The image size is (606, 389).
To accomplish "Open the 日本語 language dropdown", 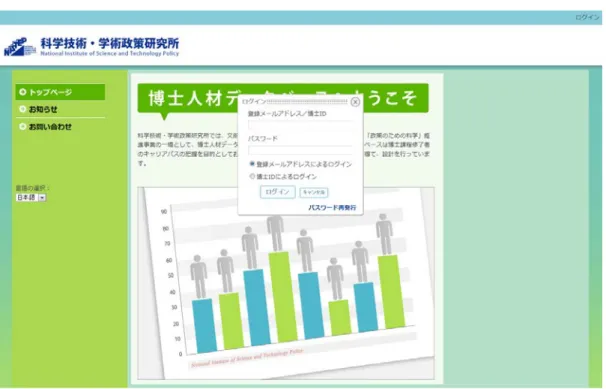I will 31,197.
